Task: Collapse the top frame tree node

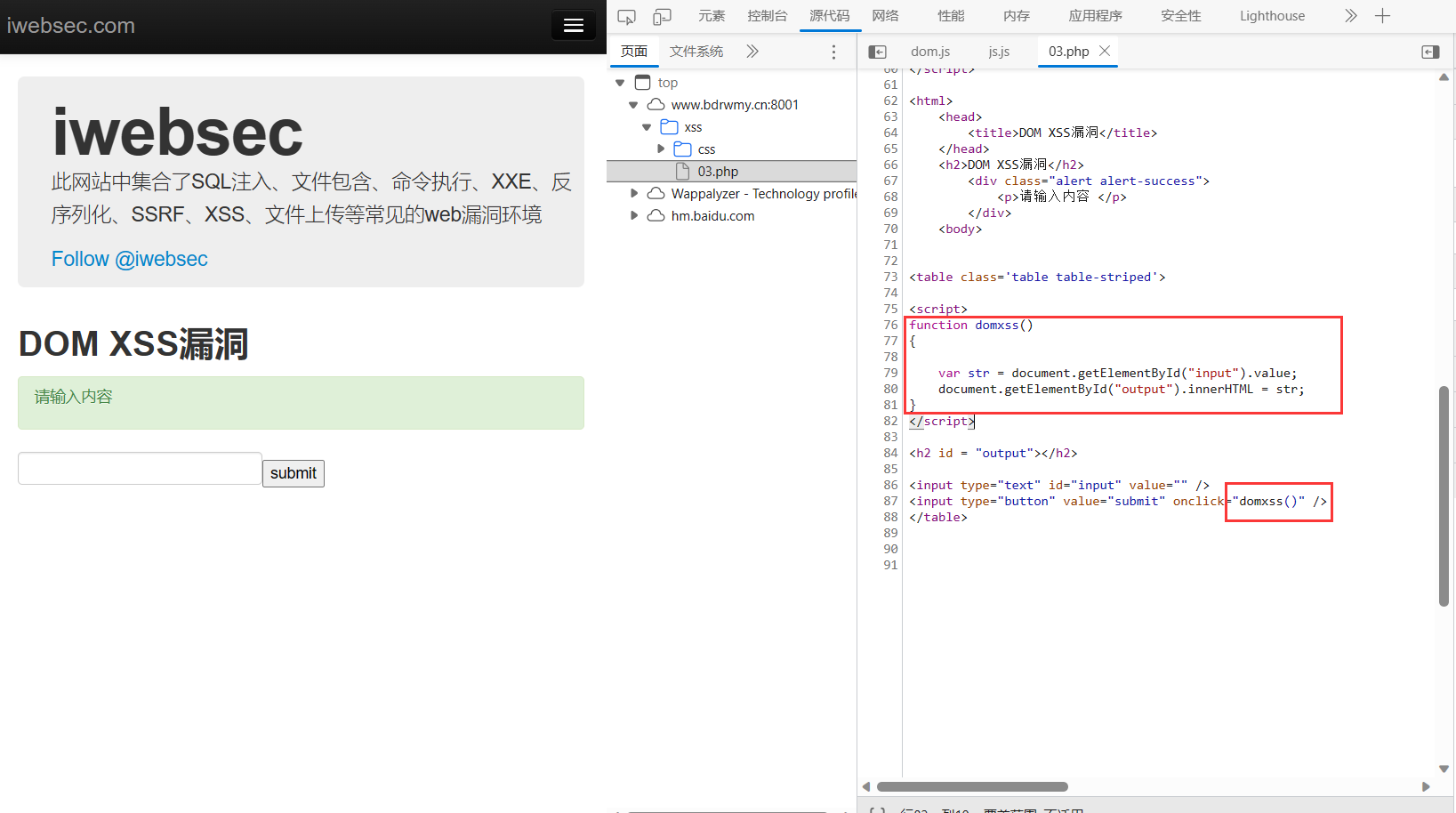Action: pyautogui.click(x=620, y=83)
